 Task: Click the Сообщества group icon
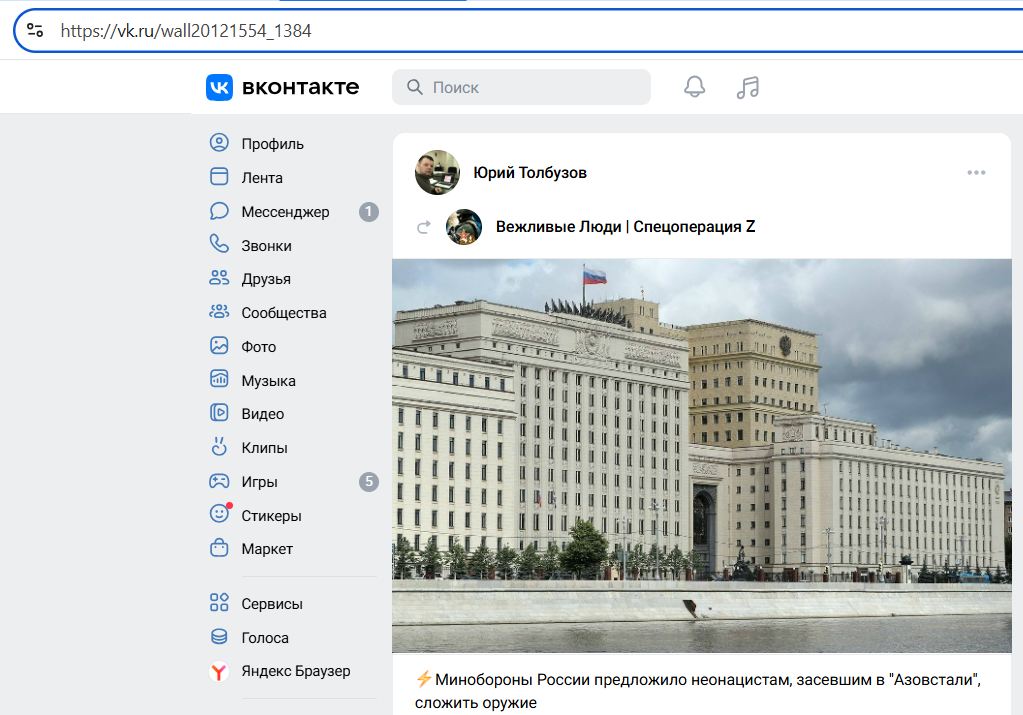pyautogui.click(x=219, y=312)
